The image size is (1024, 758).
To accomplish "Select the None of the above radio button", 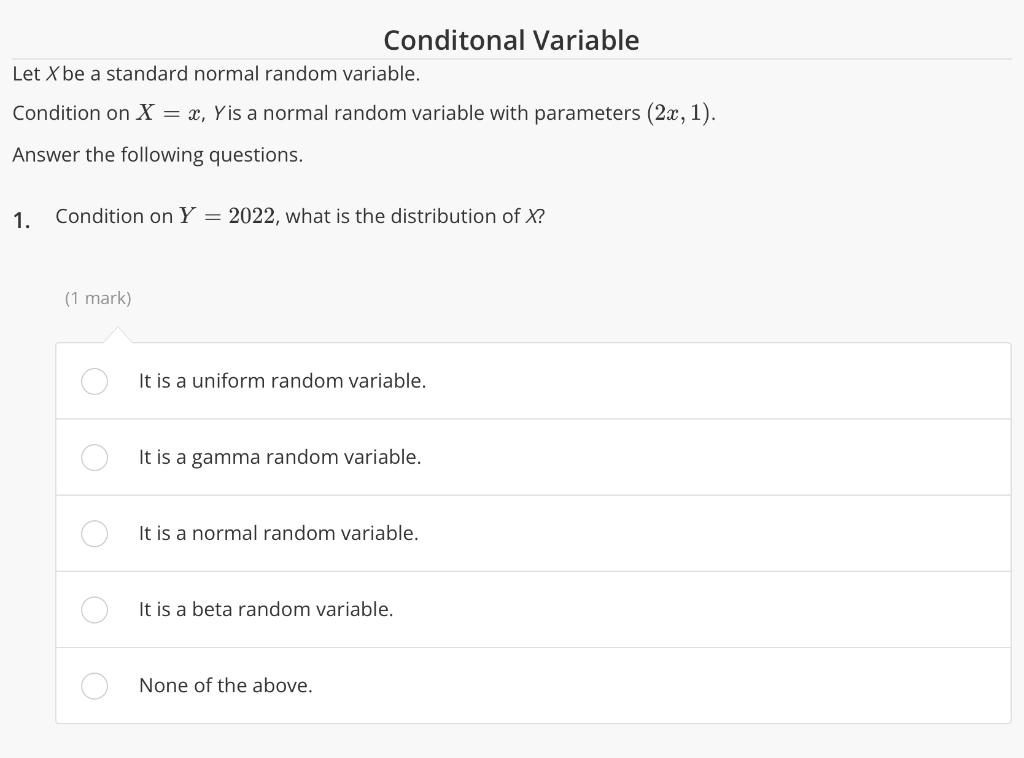I will (95, 686).
